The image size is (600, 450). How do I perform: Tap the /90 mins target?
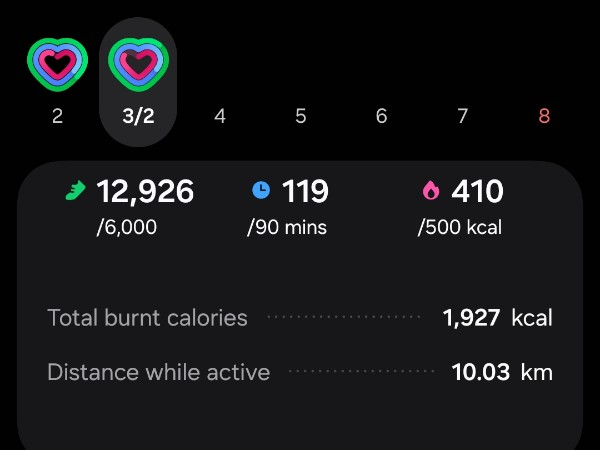288,227
